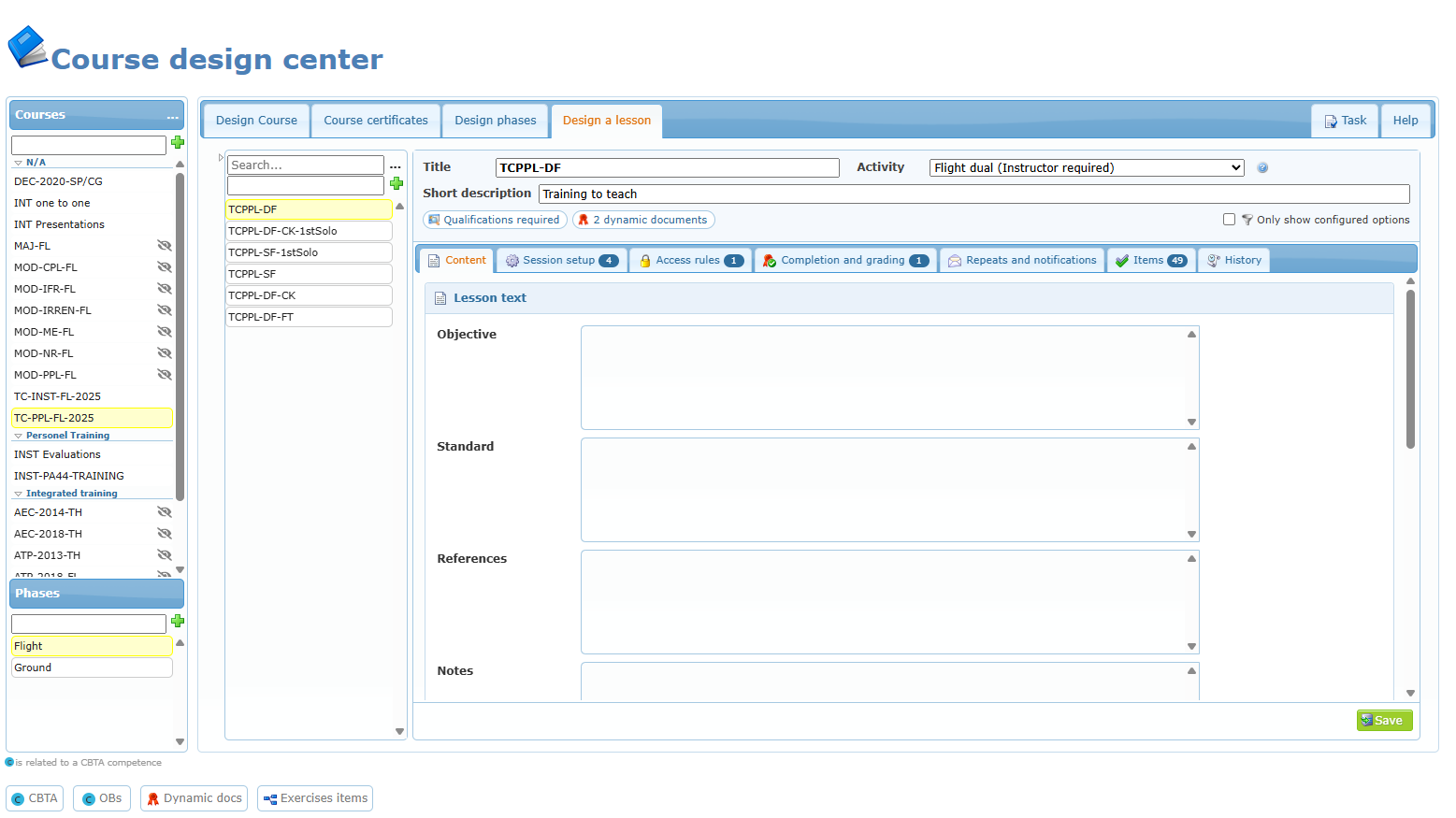Expand the small triangle beside lesson search
This screenshot has width=1456, height=818.
221,158
